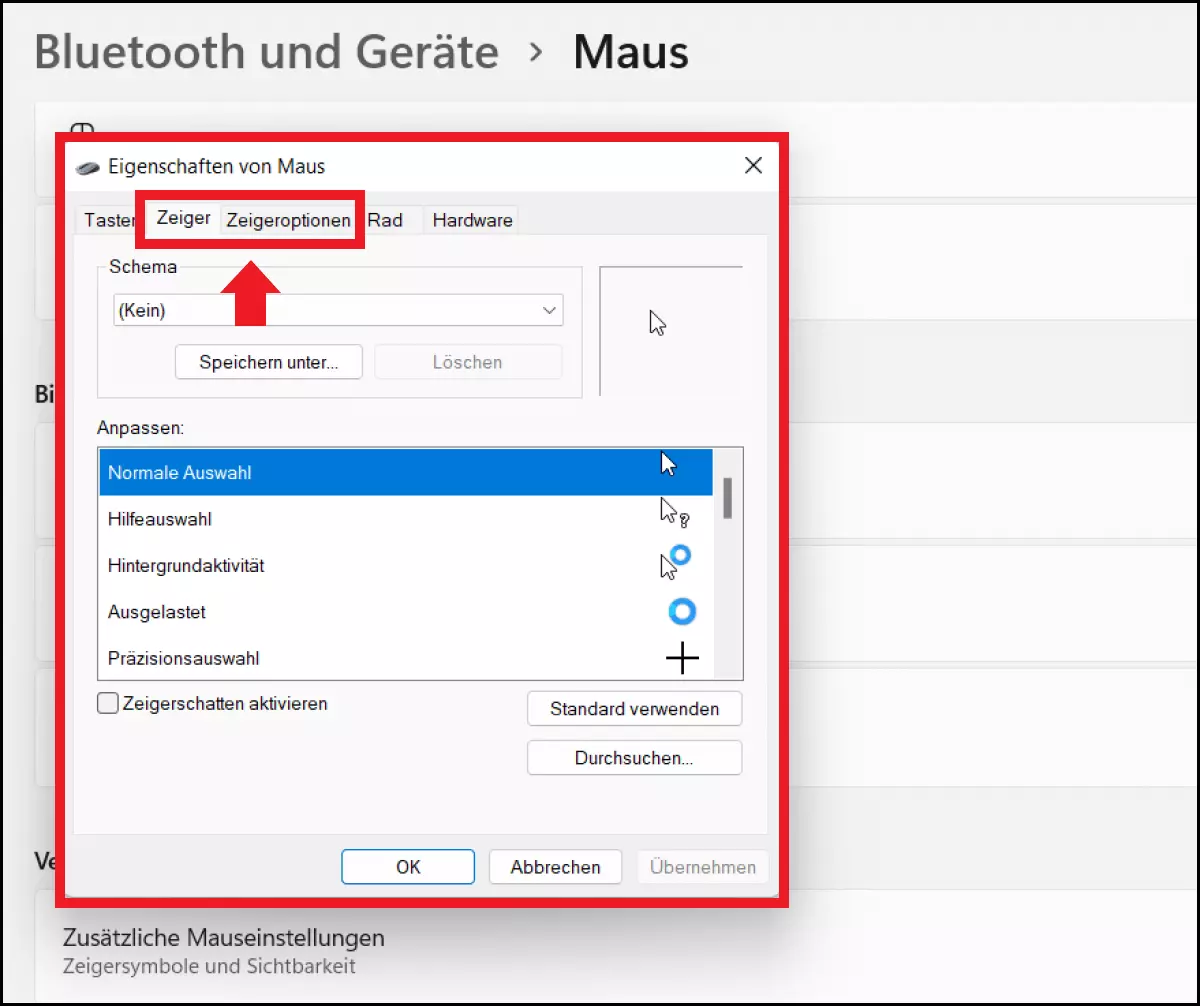Confirm the dialog with OK
The height and width of the screenshot is (1006, 1200).
point(408,867)
